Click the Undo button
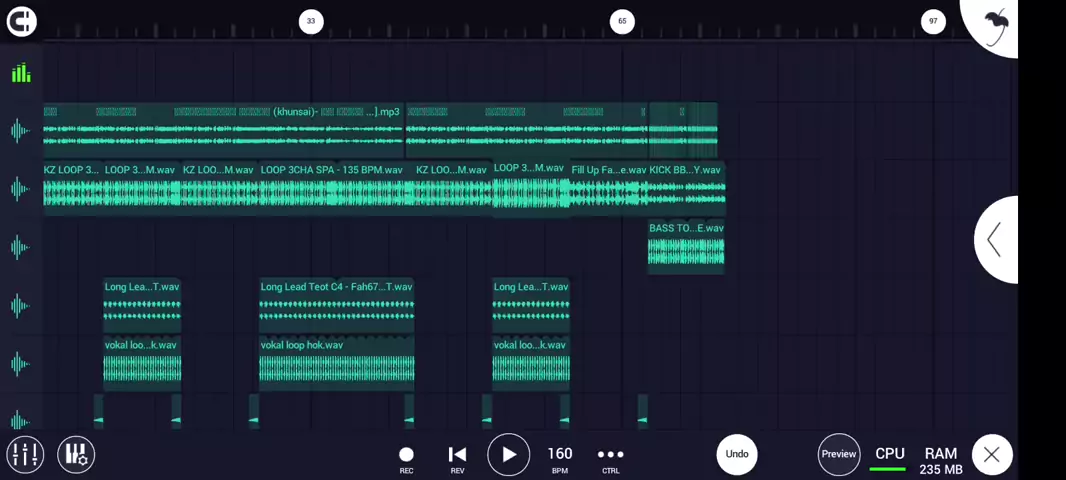The width and height of the screenshot is (1066, 480). [x=737, y=454]
